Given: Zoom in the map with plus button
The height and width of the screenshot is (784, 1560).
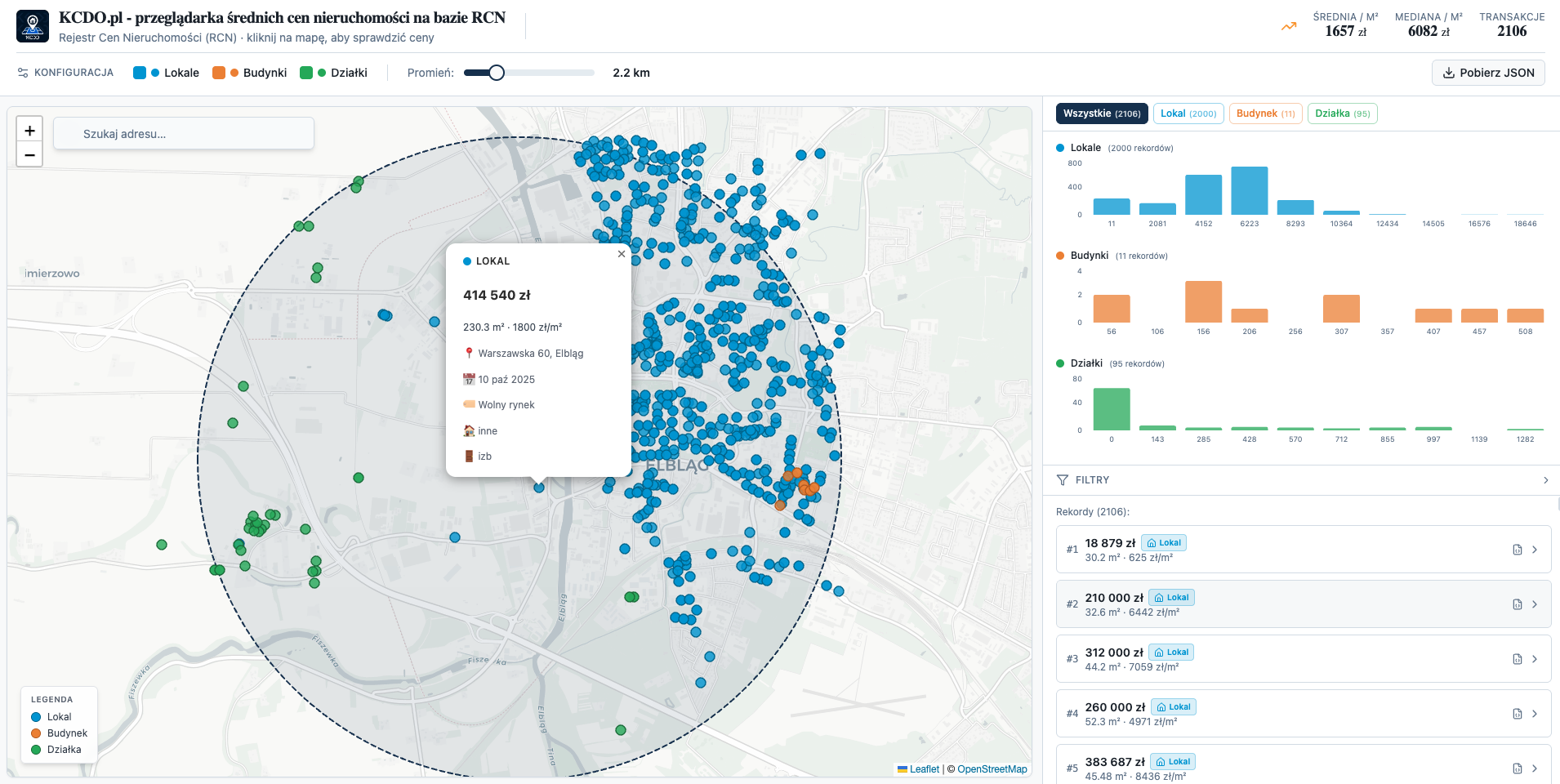Looking at the screenshot, I should click(29, 131).
